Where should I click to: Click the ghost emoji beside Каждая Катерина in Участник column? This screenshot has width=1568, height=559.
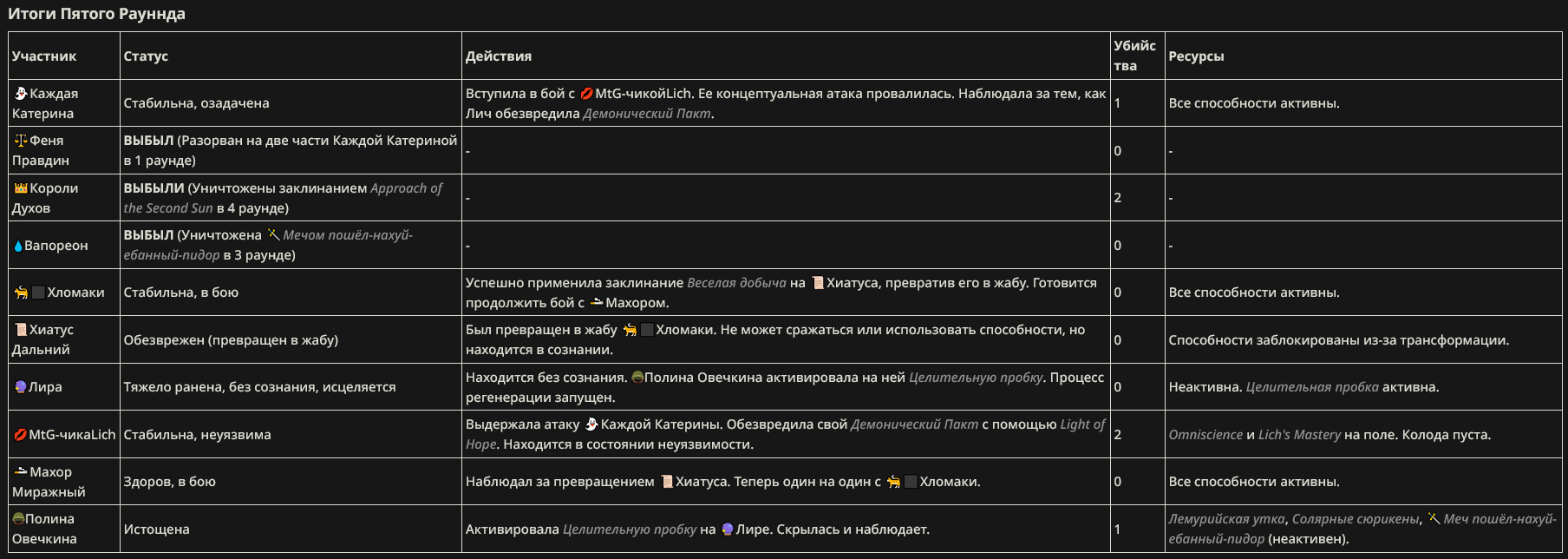pyautogui.click(x=21, y=93)
